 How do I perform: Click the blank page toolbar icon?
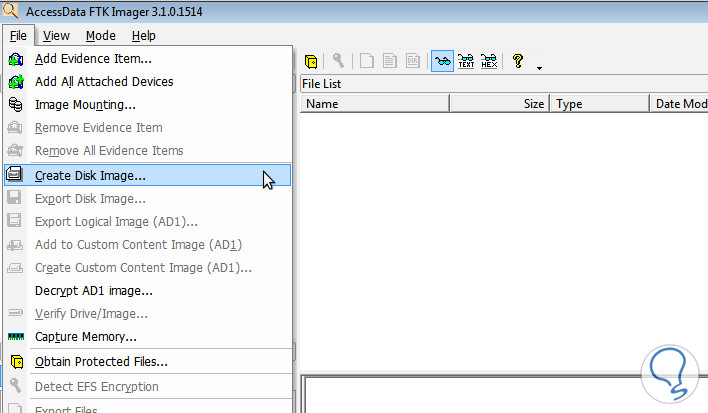point(367,60)
